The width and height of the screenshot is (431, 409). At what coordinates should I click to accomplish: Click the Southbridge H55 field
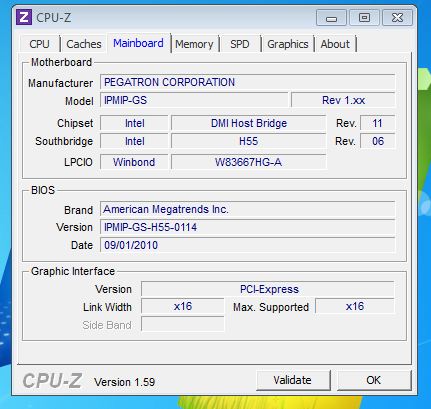249,141
